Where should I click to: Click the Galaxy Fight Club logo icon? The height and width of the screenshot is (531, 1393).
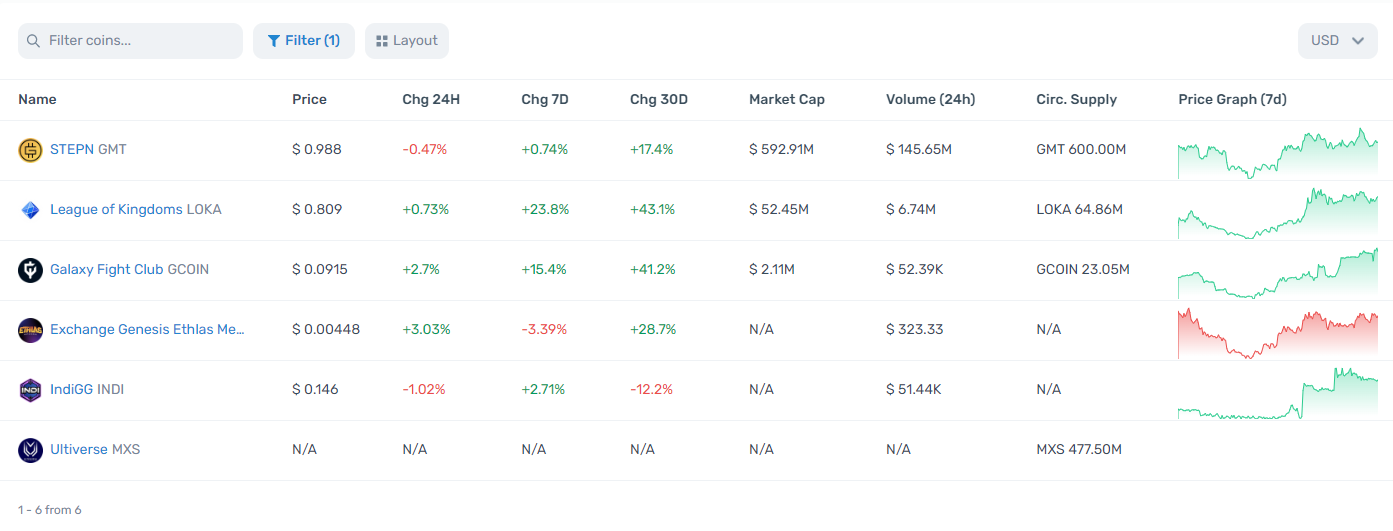[x=30, y=270]
